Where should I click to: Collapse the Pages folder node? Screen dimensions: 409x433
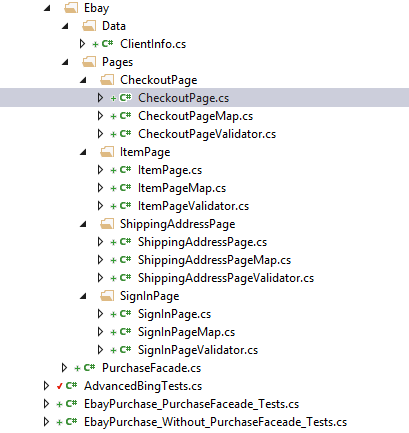click(x=65, y=62)
